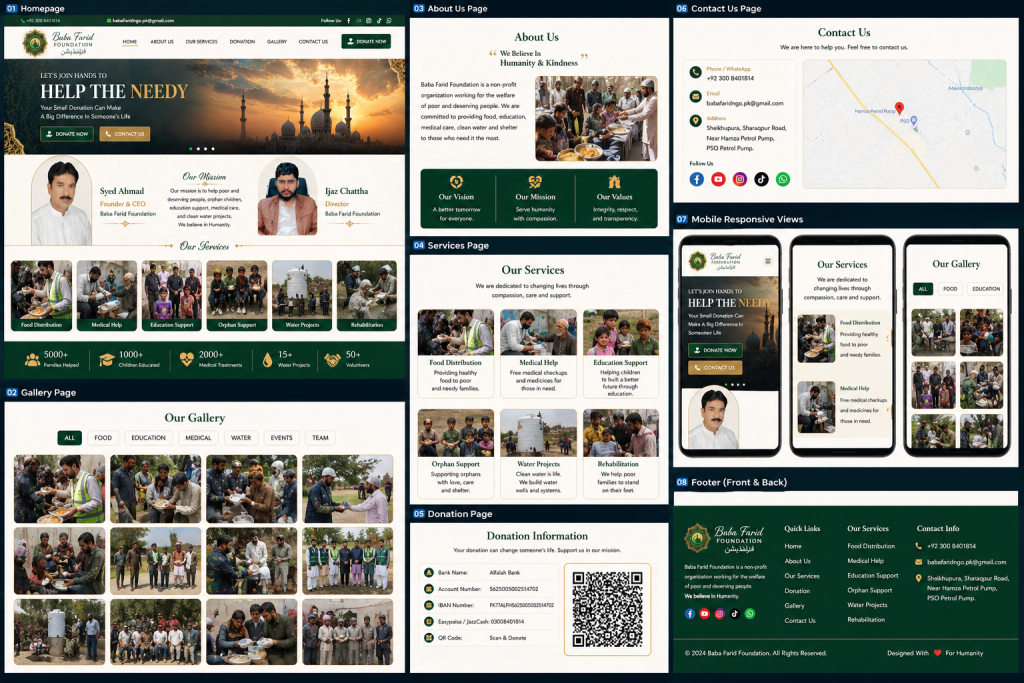Click the TikTok icon in the homepage top bar

pyautogui.click(x=378, y=20)
